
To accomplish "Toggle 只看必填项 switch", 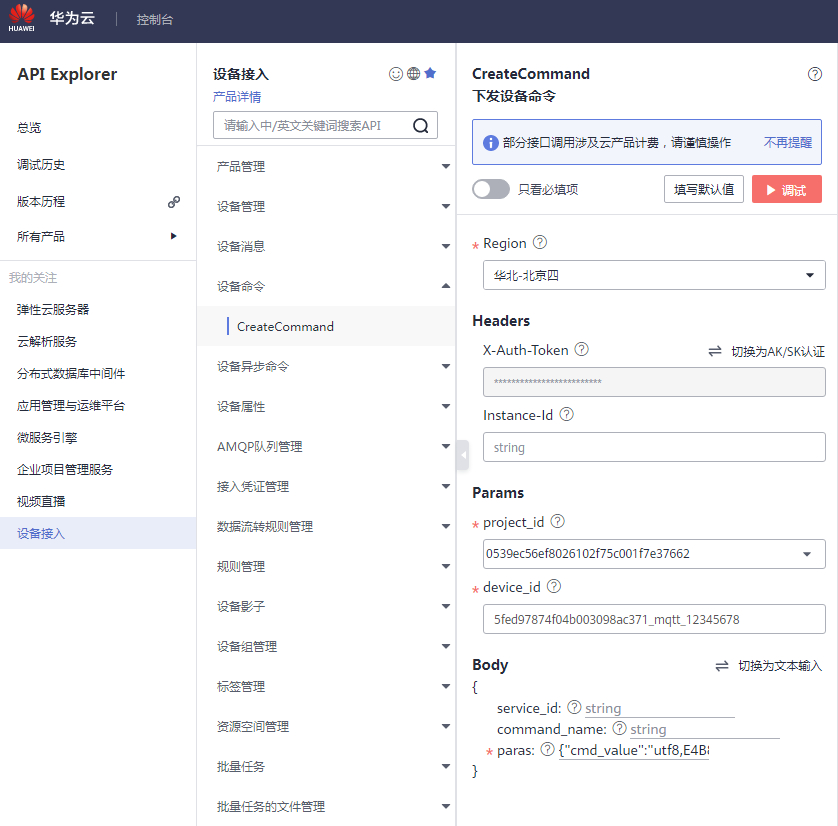I will [x=491, y=189].
